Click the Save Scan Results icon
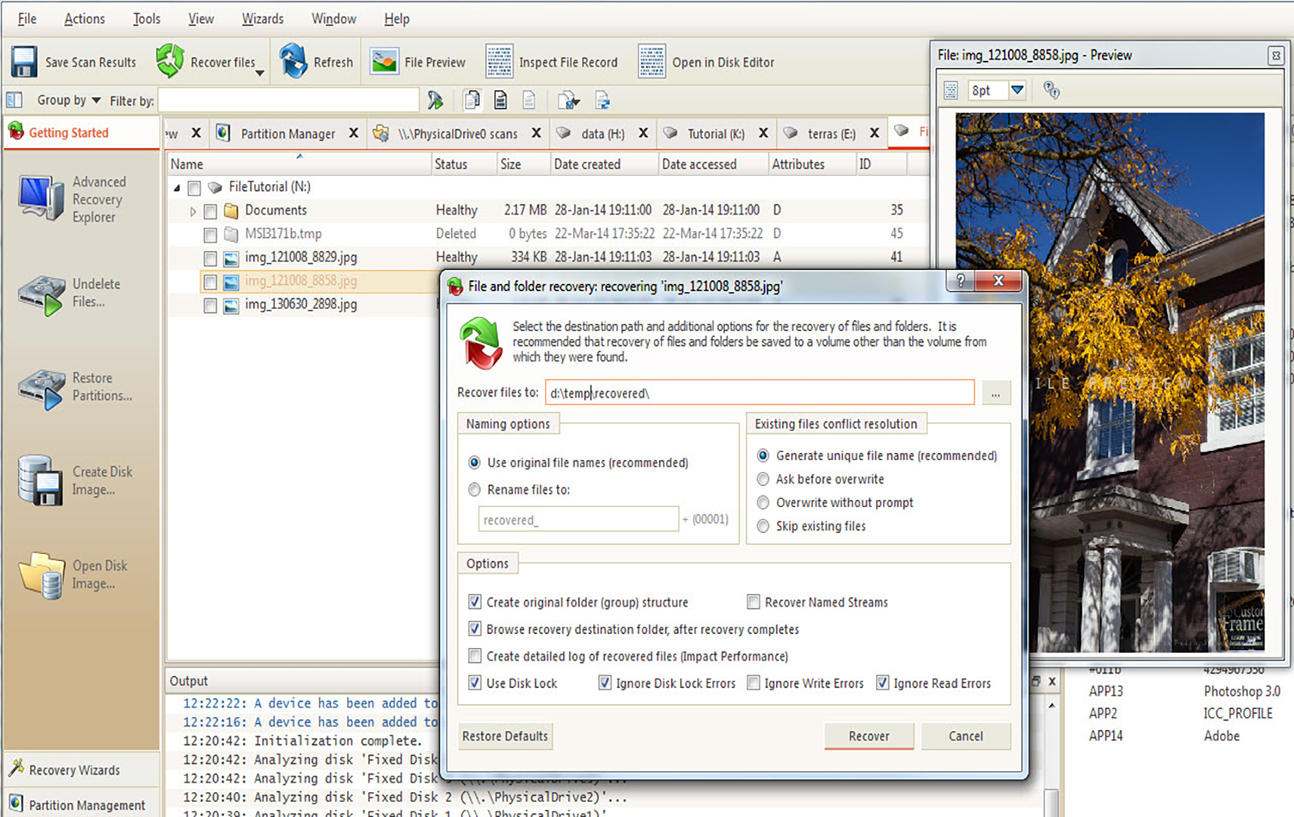Viewport: 1294px width, 817px height. tap(24, 62)
